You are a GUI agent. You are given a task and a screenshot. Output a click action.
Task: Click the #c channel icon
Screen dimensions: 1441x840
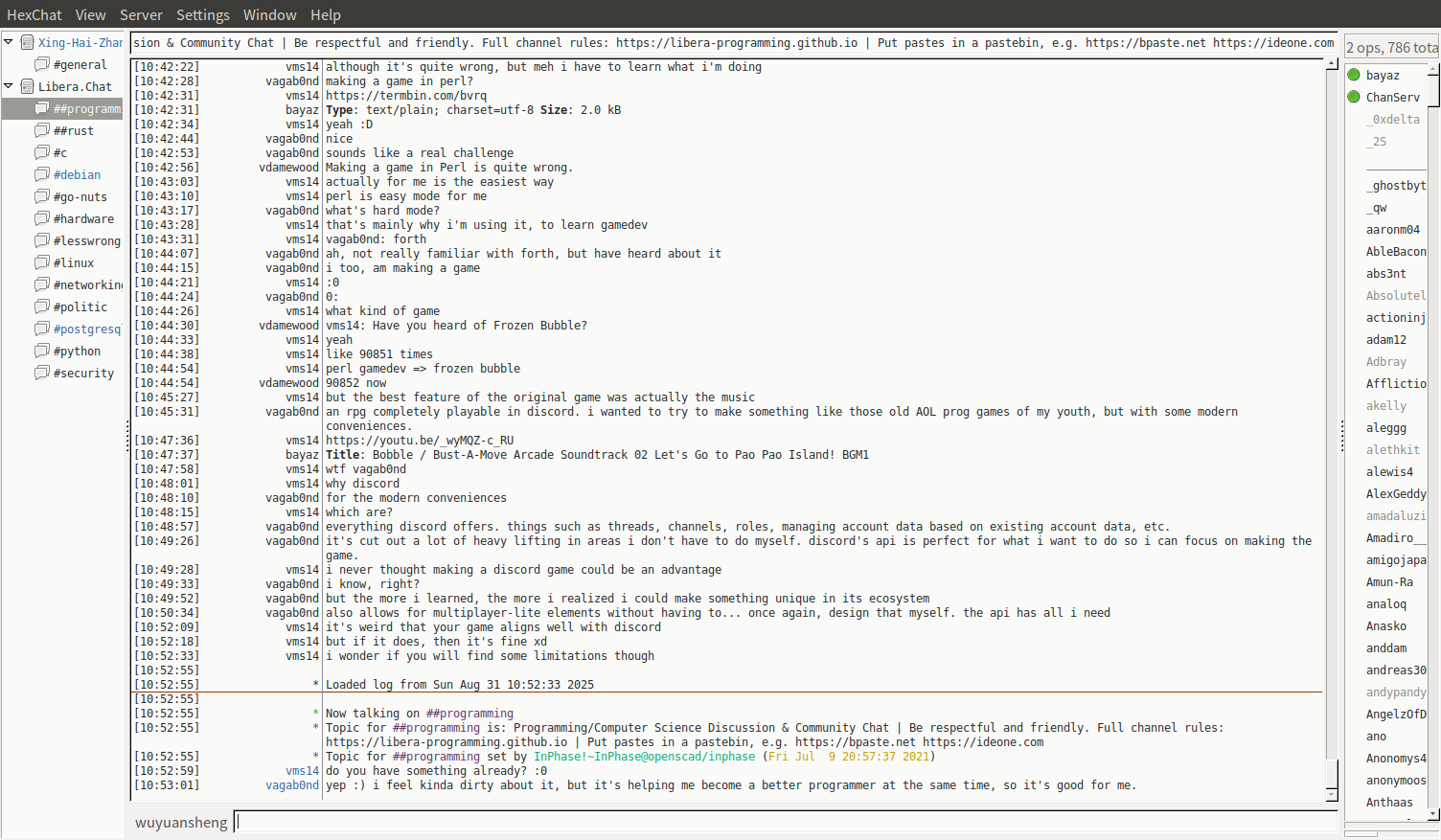coord(42,152)
